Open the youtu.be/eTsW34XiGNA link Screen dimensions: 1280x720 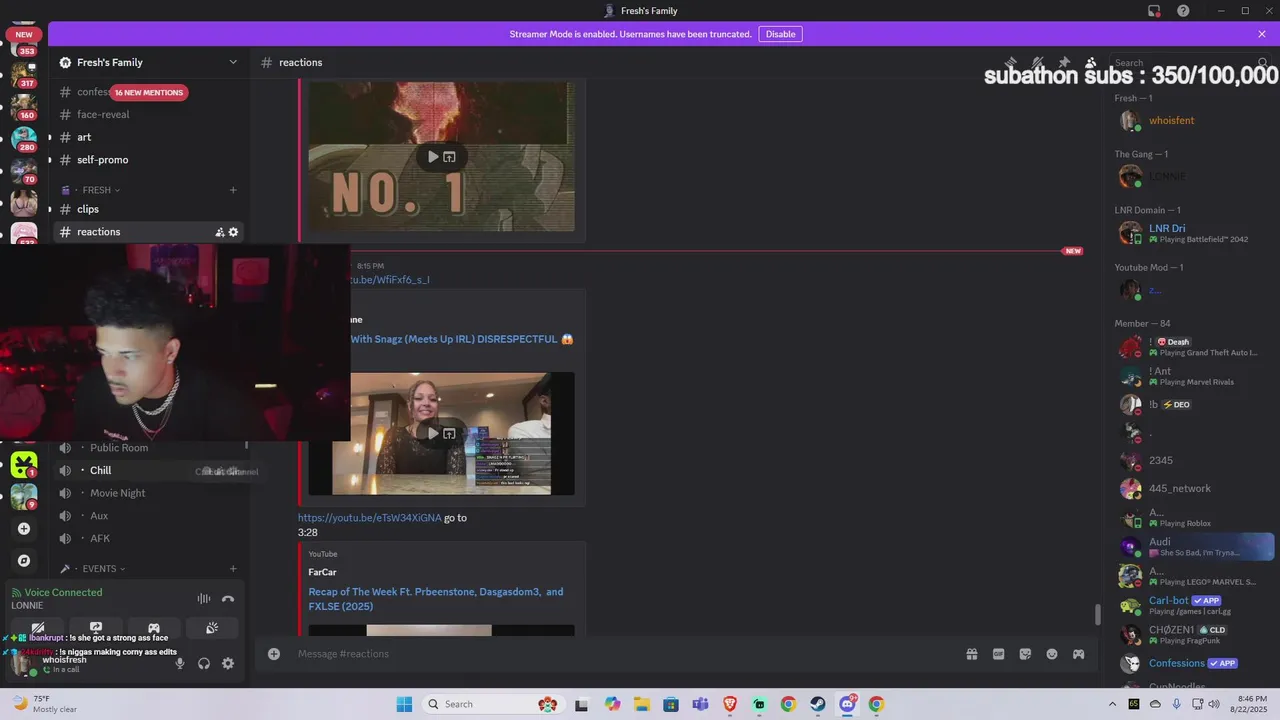369,518
